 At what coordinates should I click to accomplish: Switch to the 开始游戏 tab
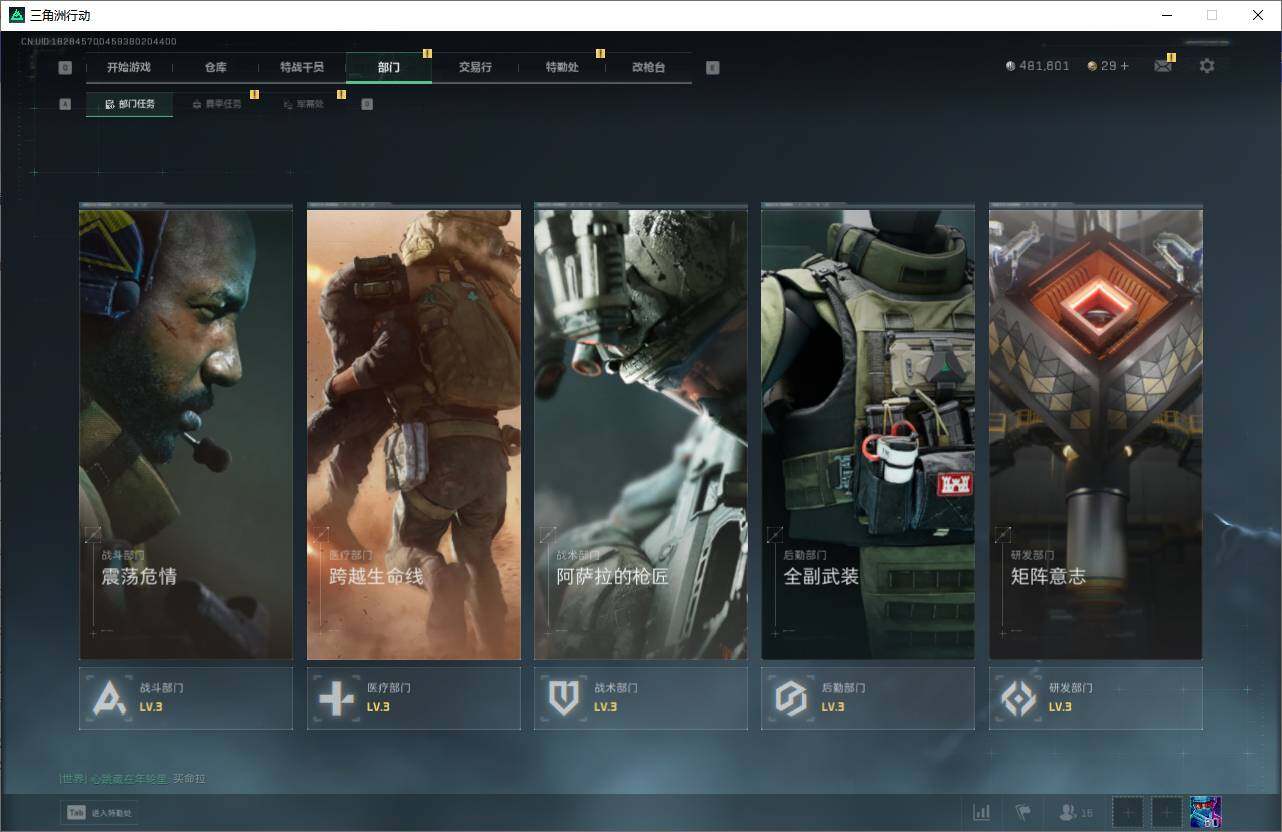coord(129,67)
